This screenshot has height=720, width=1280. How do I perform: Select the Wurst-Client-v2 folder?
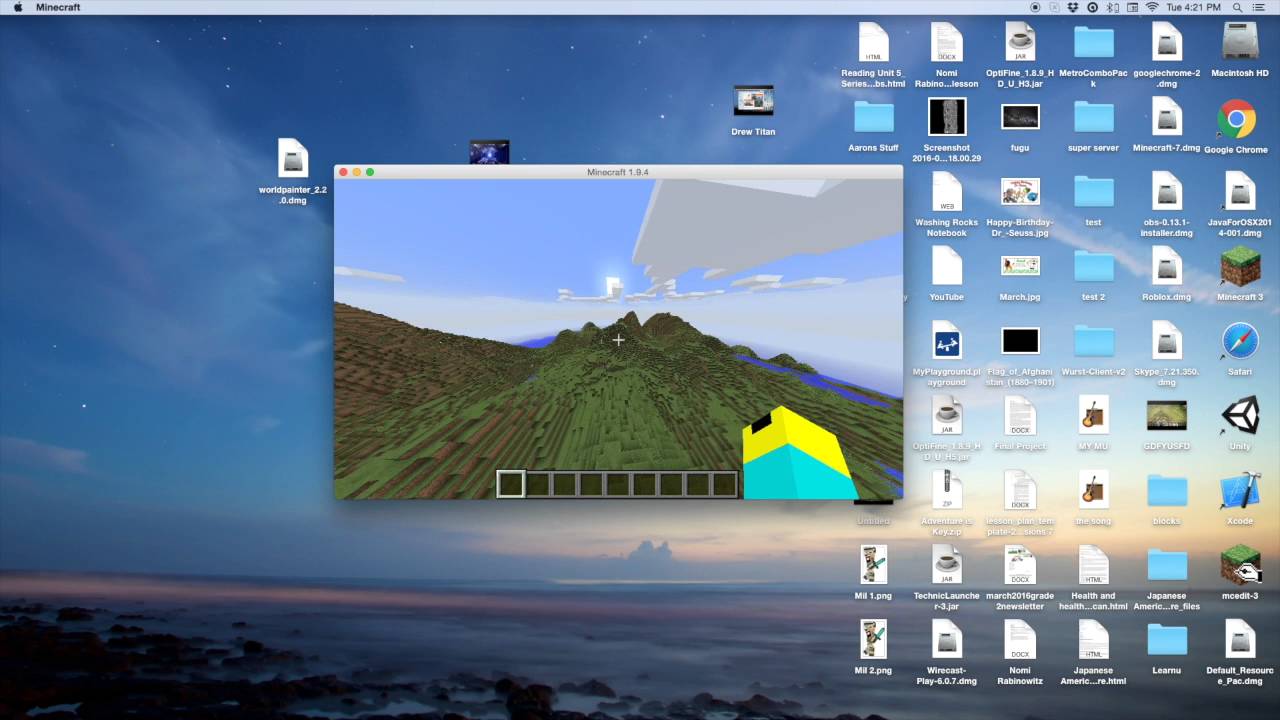click(1093, 341)
